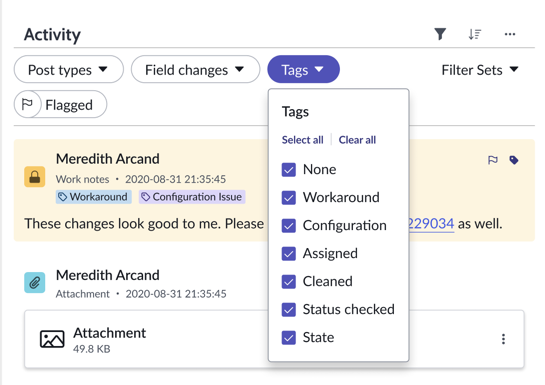Uncheck the None tag checkbox
Viewport: 545px width, 385px height.
[x=288, y=170]
